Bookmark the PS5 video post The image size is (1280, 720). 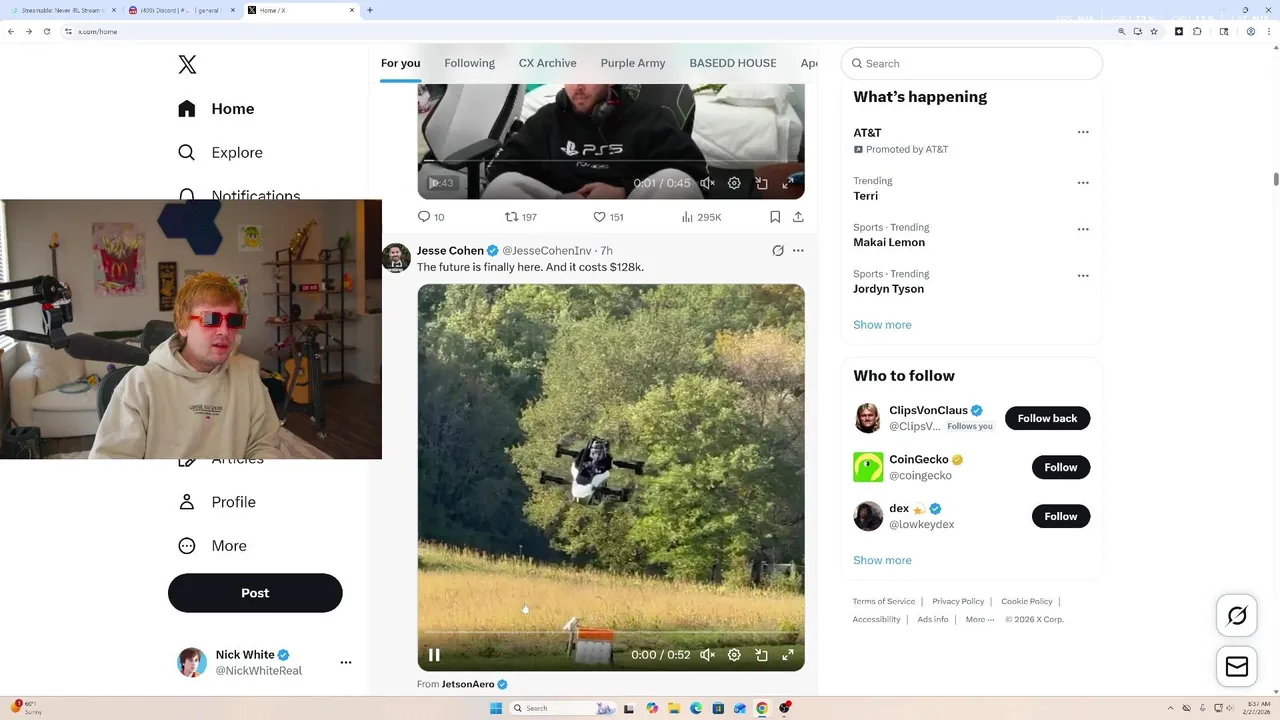point(775,217)
